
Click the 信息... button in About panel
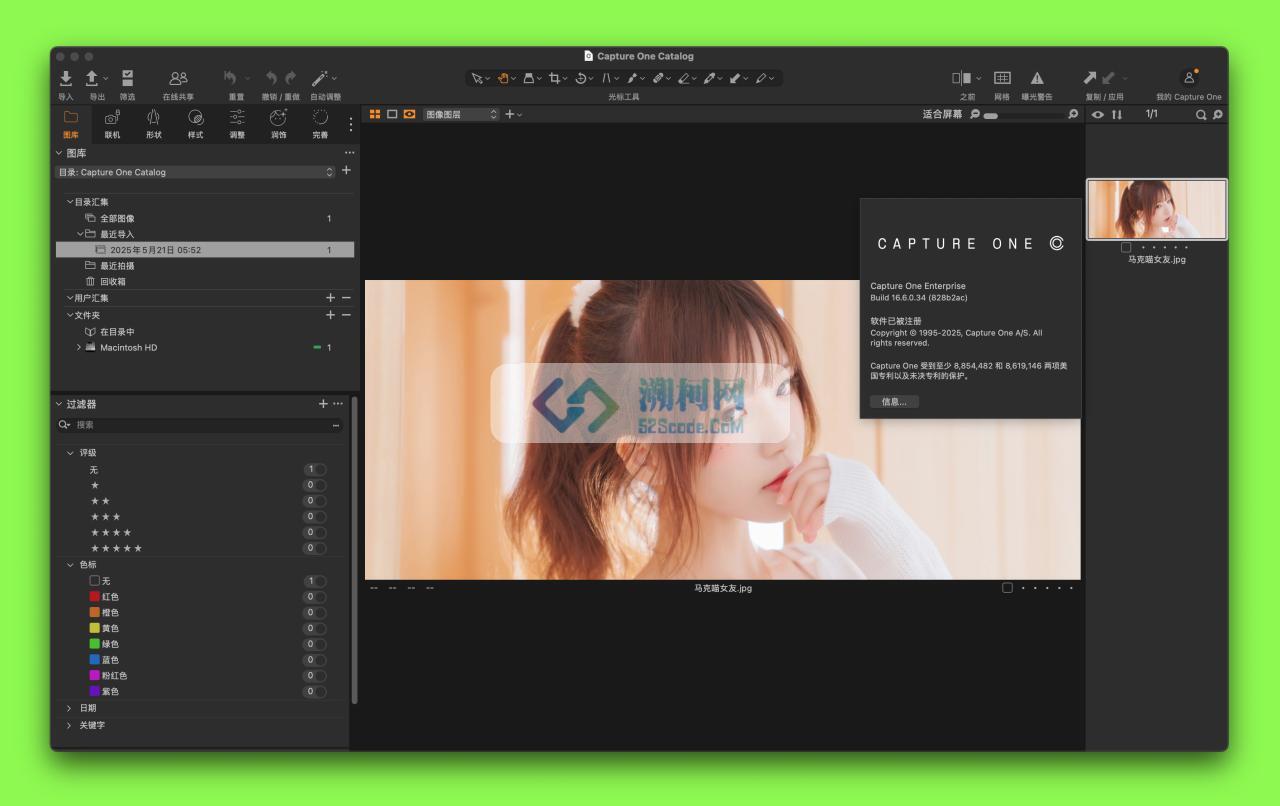(x=894, y=401)
